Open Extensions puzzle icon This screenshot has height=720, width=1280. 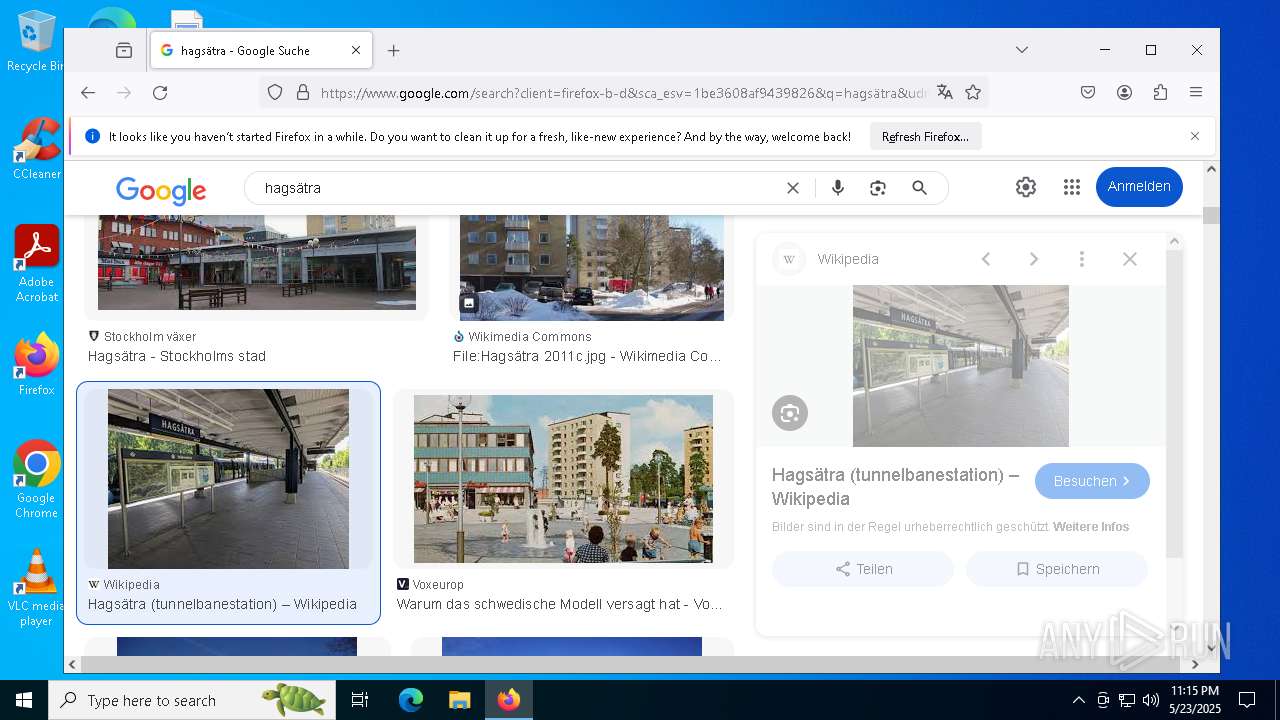pos(1160,92)
